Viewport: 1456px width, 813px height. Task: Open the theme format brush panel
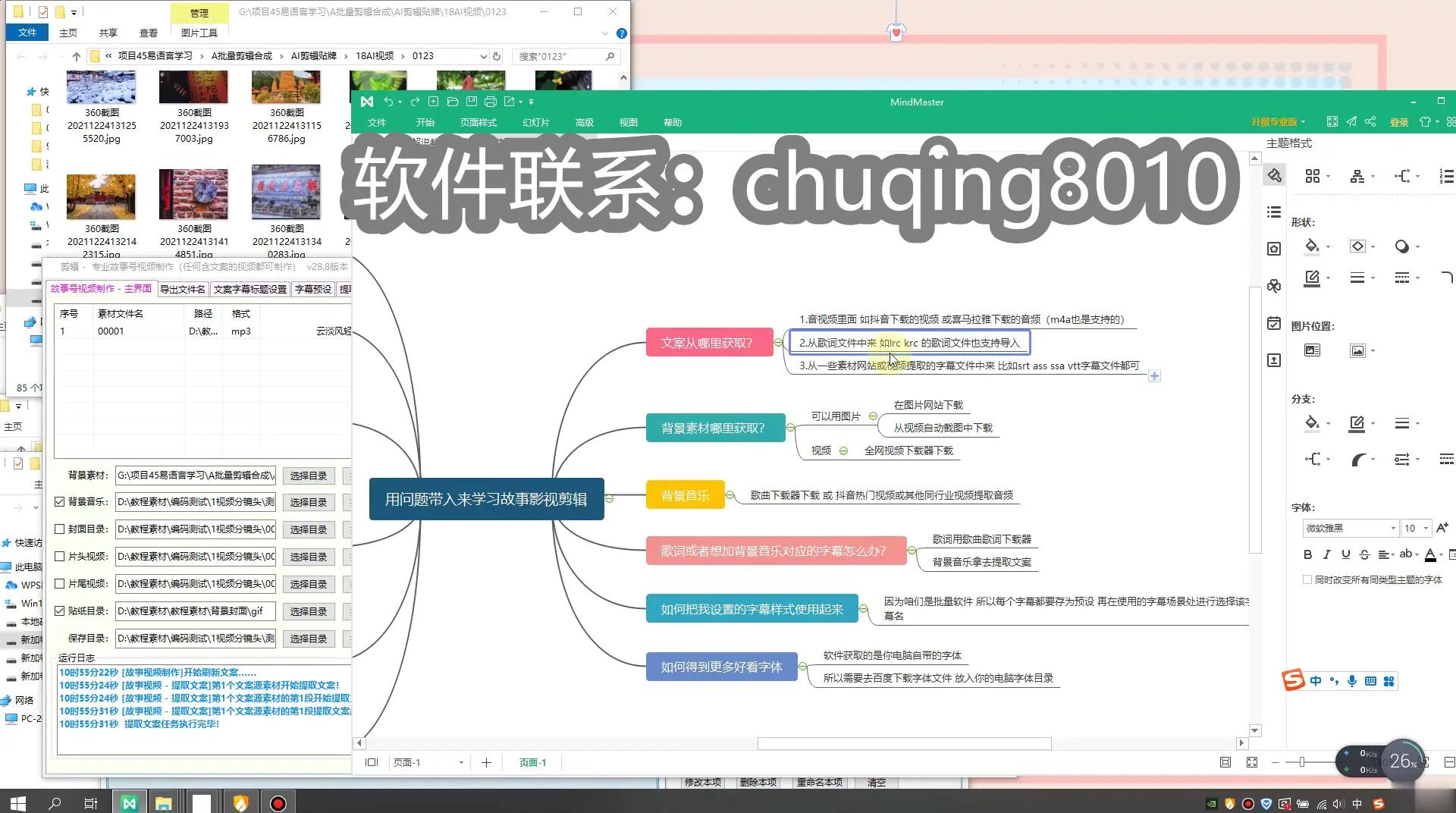tap(1274, 176)
